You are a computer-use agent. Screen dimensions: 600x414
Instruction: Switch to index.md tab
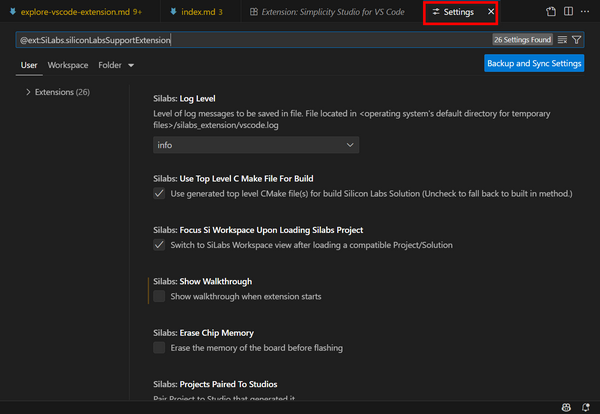coord(202,12)
